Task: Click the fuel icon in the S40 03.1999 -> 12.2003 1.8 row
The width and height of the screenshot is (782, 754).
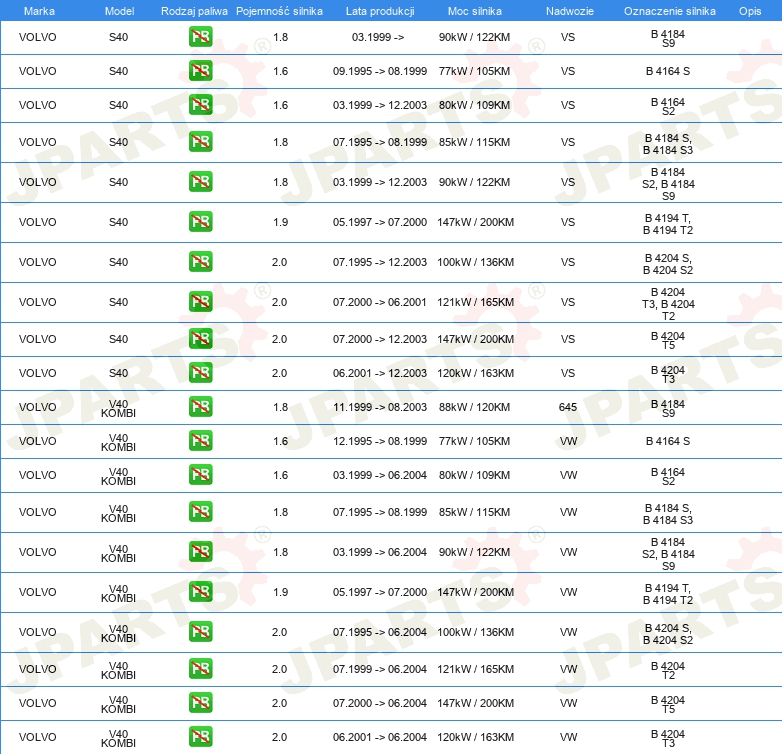Action: pos(200,181)
